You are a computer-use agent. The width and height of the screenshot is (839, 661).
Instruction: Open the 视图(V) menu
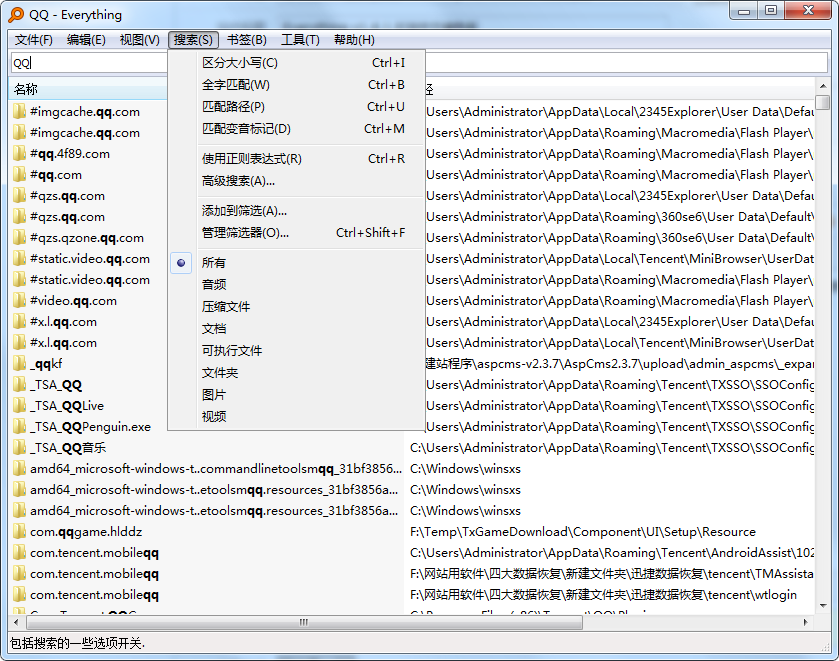140,40
